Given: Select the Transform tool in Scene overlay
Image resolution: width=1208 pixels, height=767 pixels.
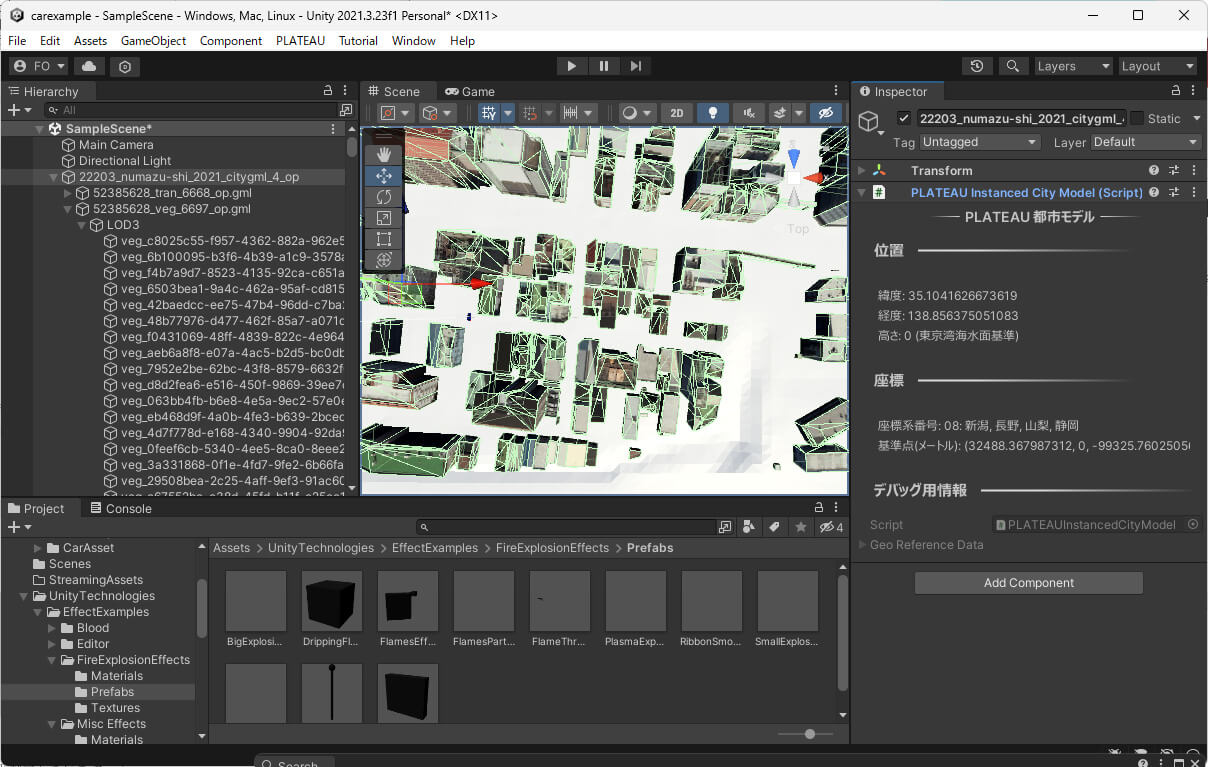Looking at the screenshot, I should [384, 260].
